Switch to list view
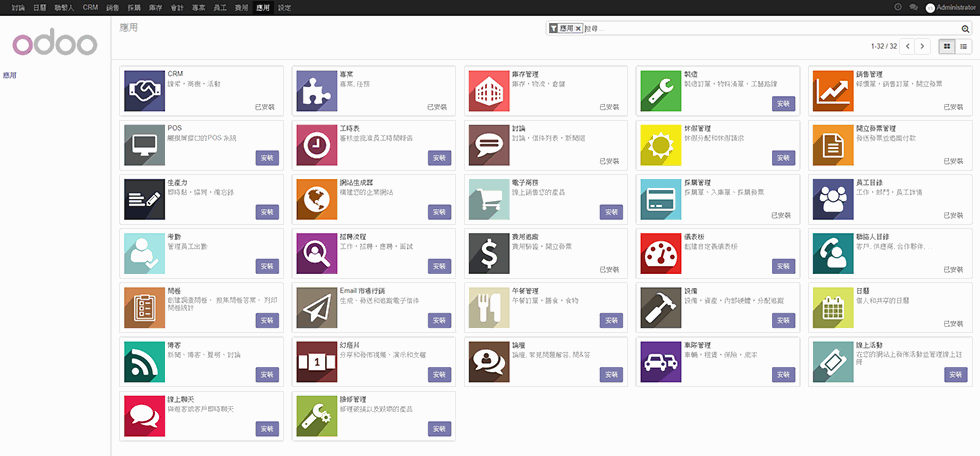This screenshot has width=980, height=456. click(964, 46)
